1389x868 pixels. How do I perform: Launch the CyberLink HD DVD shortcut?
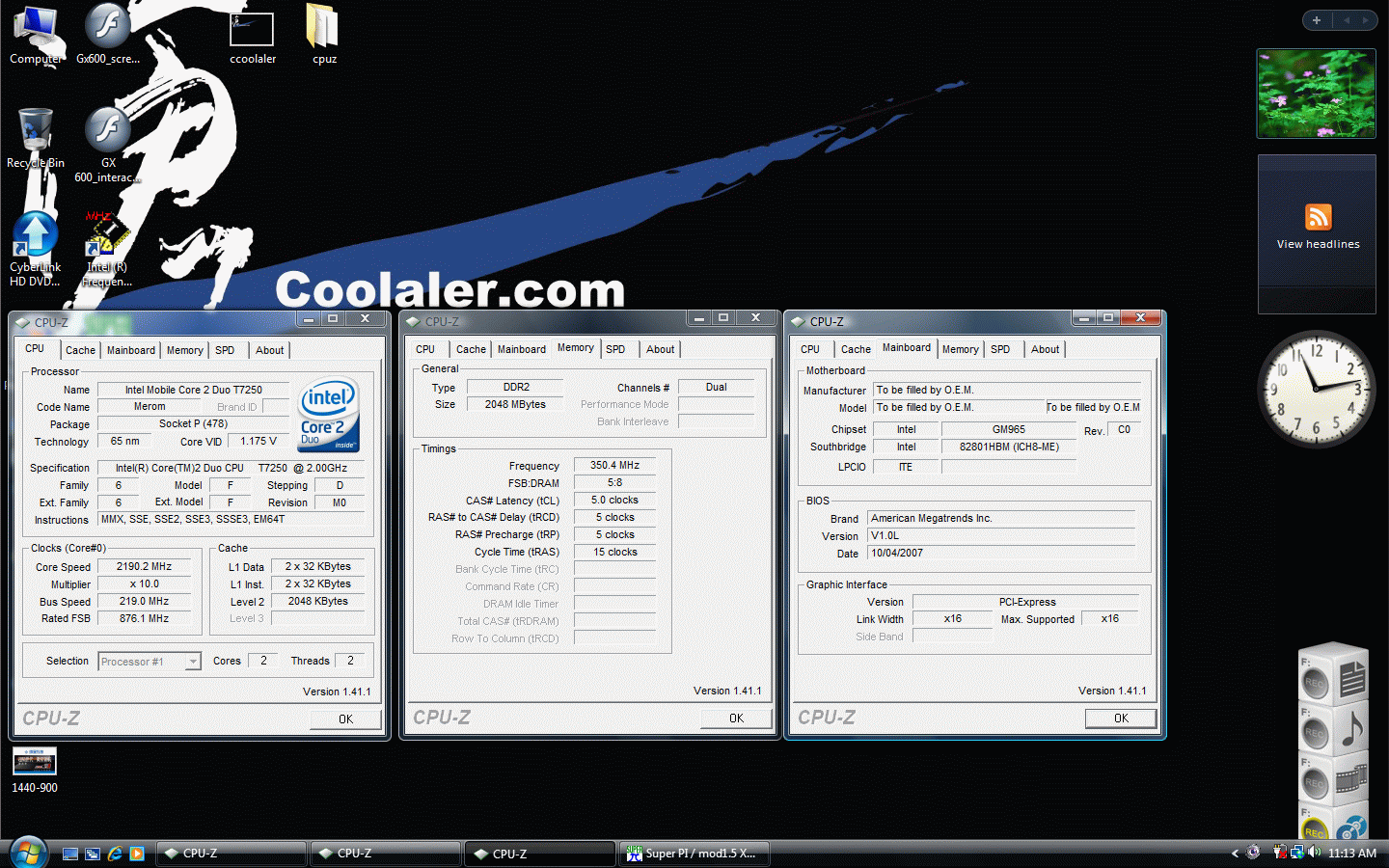tap(36, 250)
